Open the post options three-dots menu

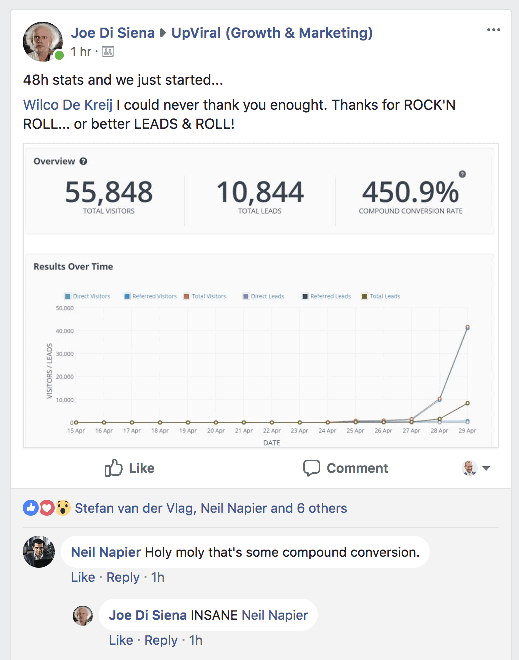point(493,30)
